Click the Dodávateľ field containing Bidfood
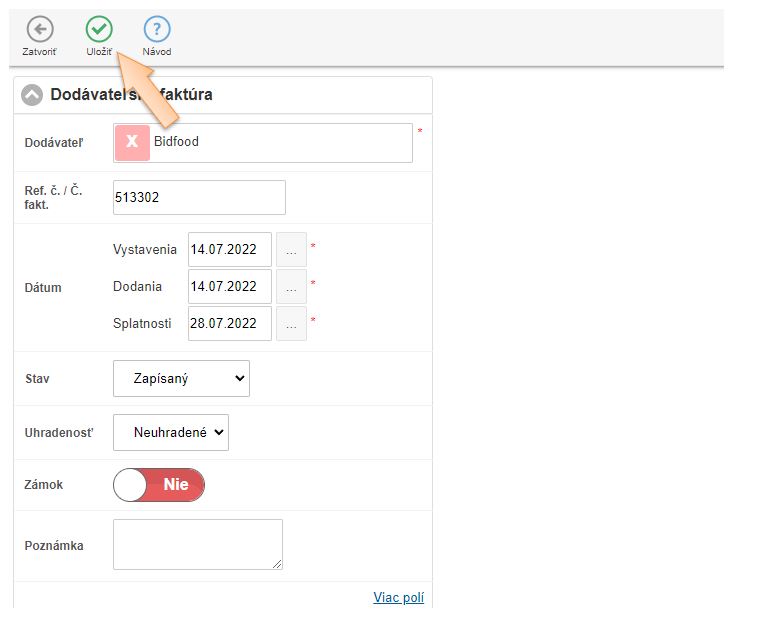Image resolution: width=779 pixels, height=643 pixels. (280, 143)
